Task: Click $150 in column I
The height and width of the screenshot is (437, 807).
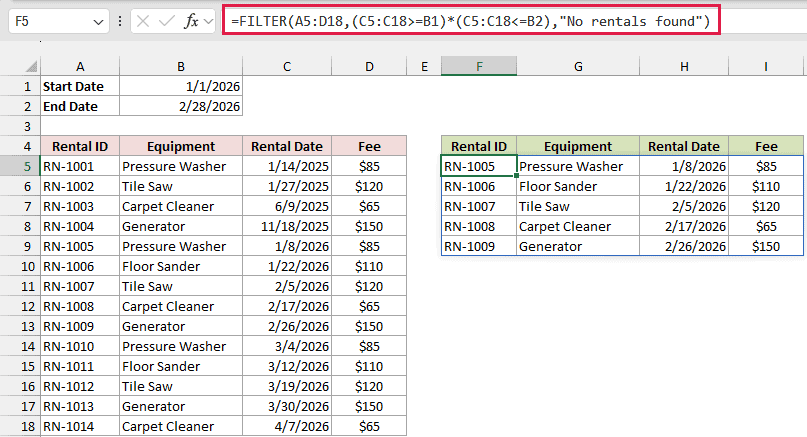Action: pos(766,247)
